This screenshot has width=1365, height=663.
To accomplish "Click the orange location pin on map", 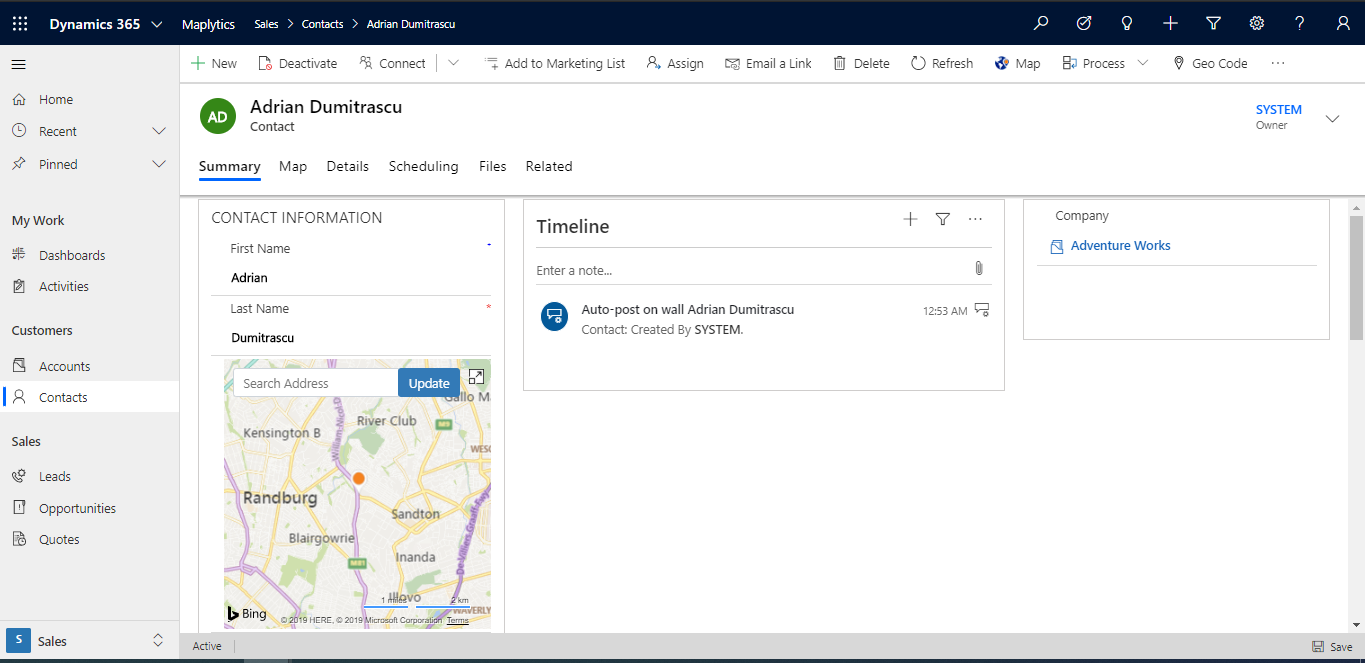I will pyautogui.click(x=359, y=479).
